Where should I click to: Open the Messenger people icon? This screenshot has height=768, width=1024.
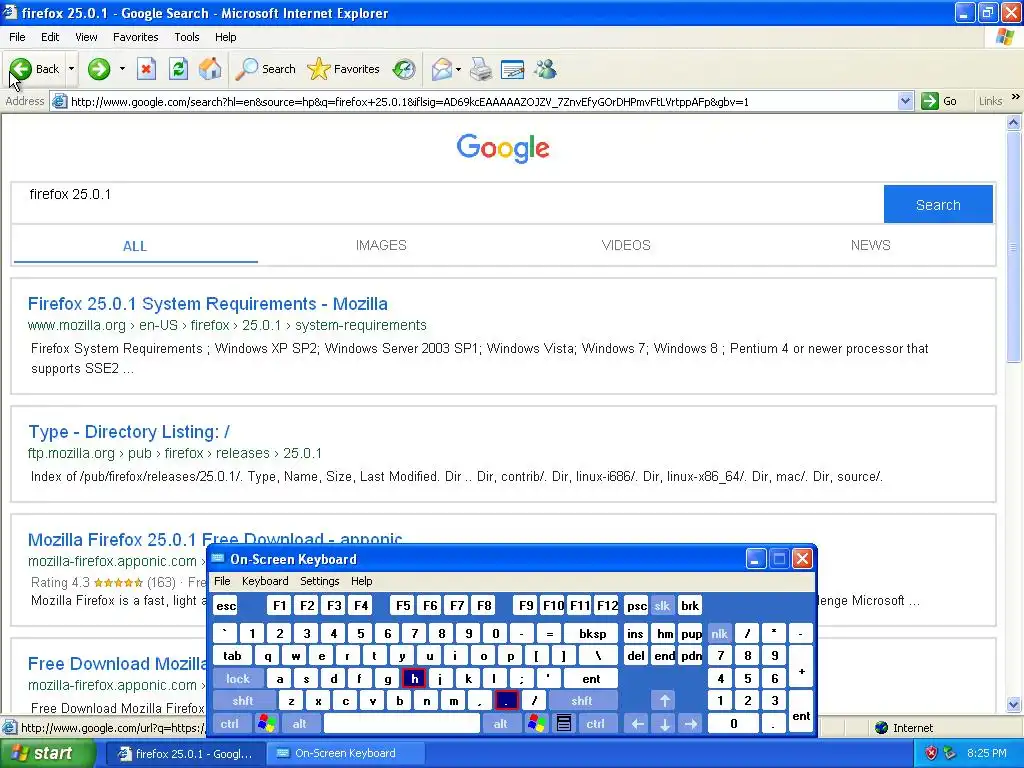[x=545, y=69]
